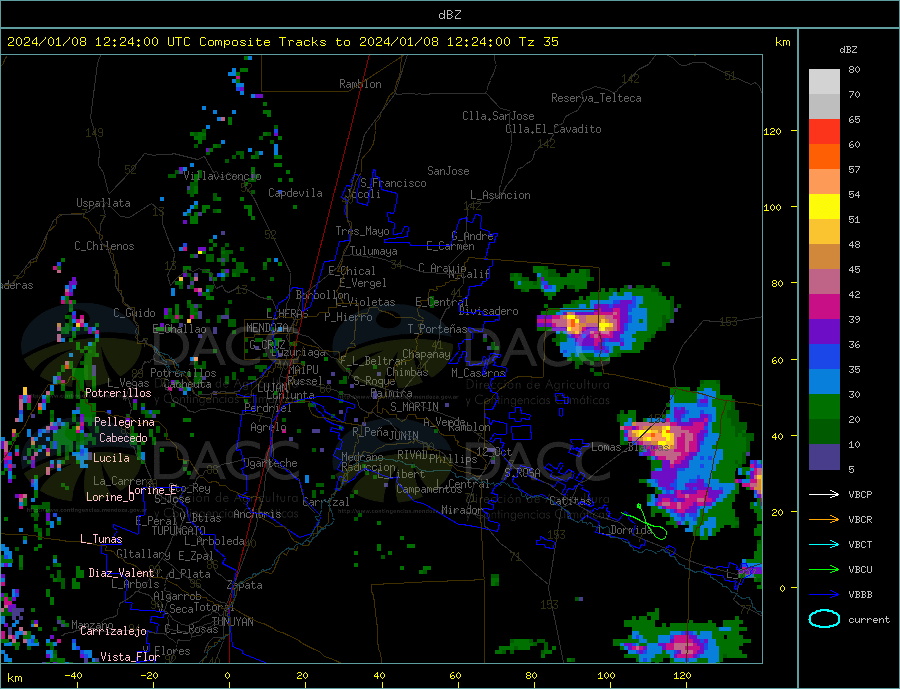The width and height of the screenshot is (900, 689).
Task: Pick the purple swatch between 39 and 36 dBZ
Action: click(824, 332)
